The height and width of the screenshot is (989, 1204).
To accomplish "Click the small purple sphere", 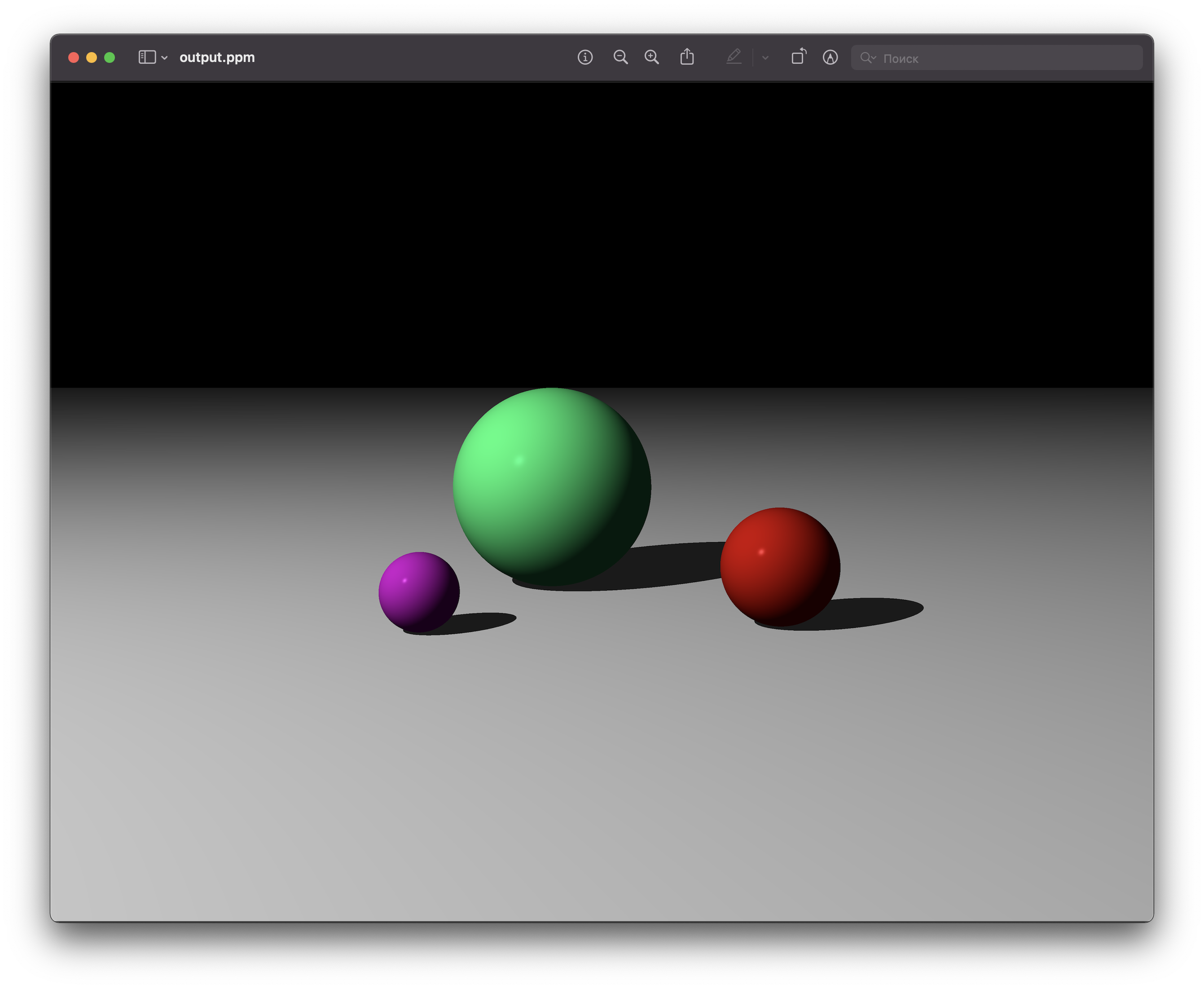I will coord(418,592).
